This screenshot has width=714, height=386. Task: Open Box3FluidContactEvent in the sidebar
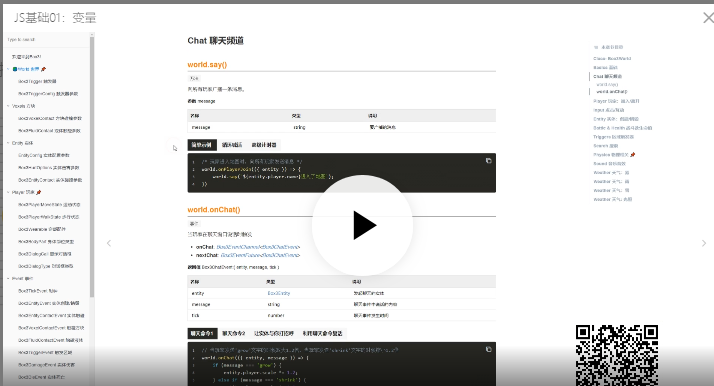(x=51, y=340)
